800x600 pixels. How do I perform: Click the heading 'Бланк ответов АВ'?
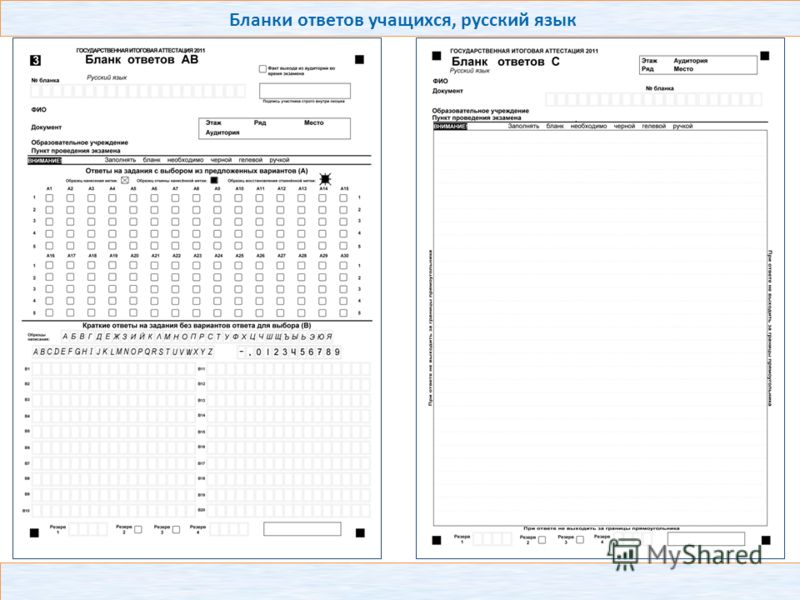coord(141,60)
